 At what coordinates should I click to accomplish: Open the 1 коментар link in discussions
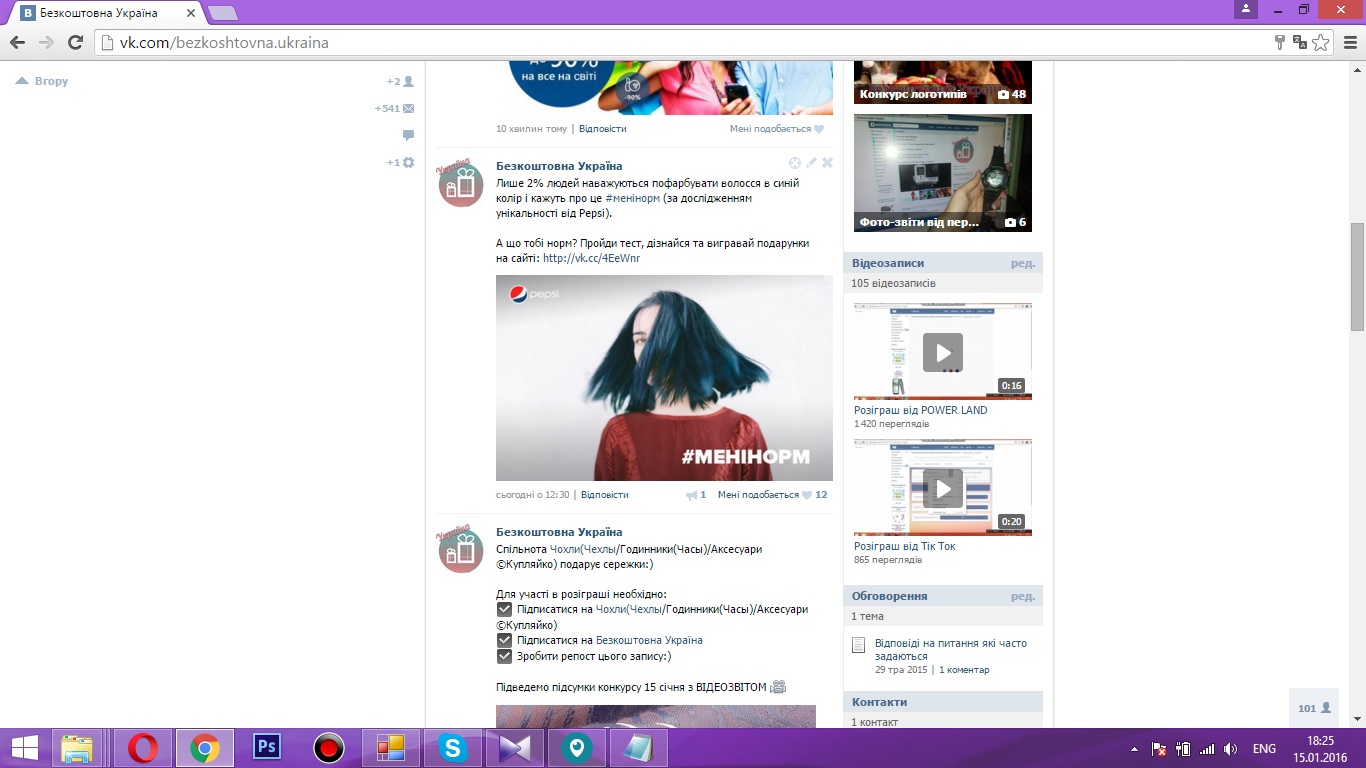pos(963,670)
